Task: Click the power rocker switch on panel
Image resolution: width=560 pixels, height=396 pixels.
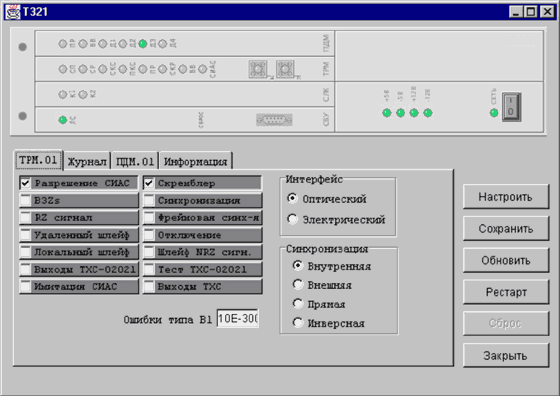Action: (511, 107)
